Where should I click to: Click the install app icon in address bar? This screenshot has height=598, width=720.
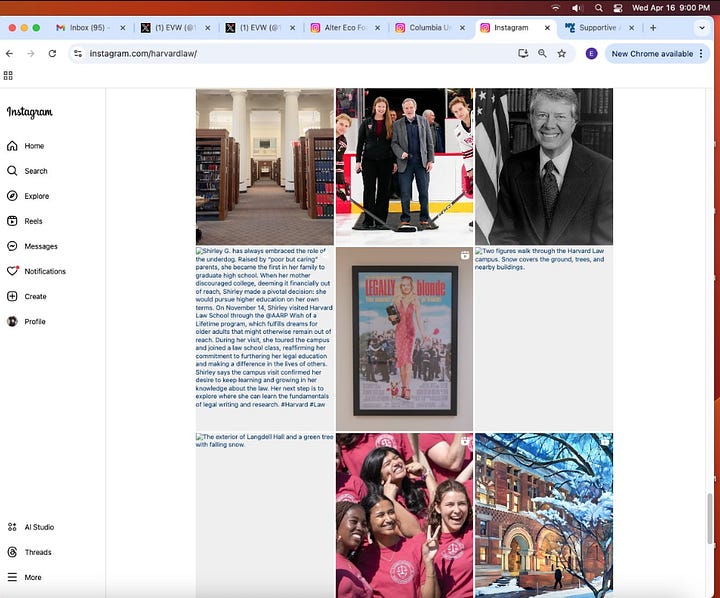click(523, 54)
